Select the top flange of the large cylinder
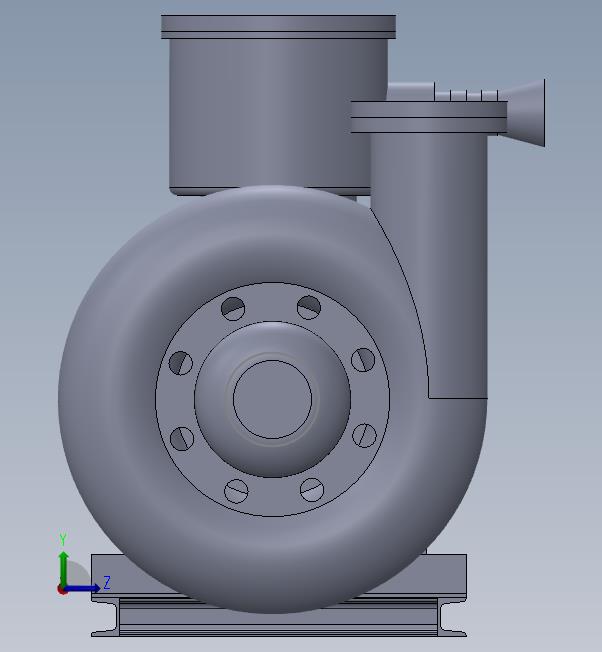 tap(278, 27)
